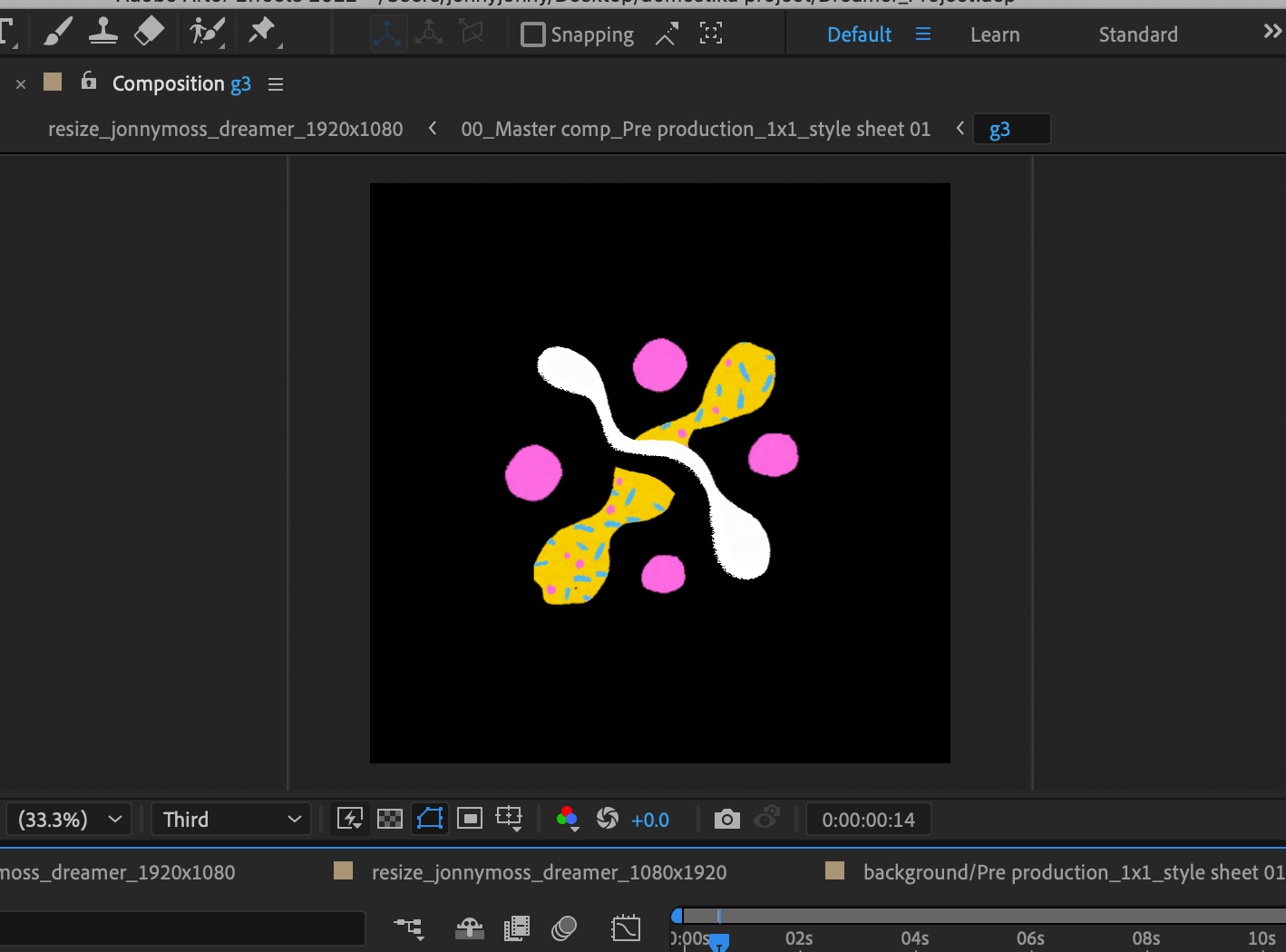Enable the Snapping checkbox
Image resolution: width=1286 pixels, height=952 pixels.
click(533, 34)
